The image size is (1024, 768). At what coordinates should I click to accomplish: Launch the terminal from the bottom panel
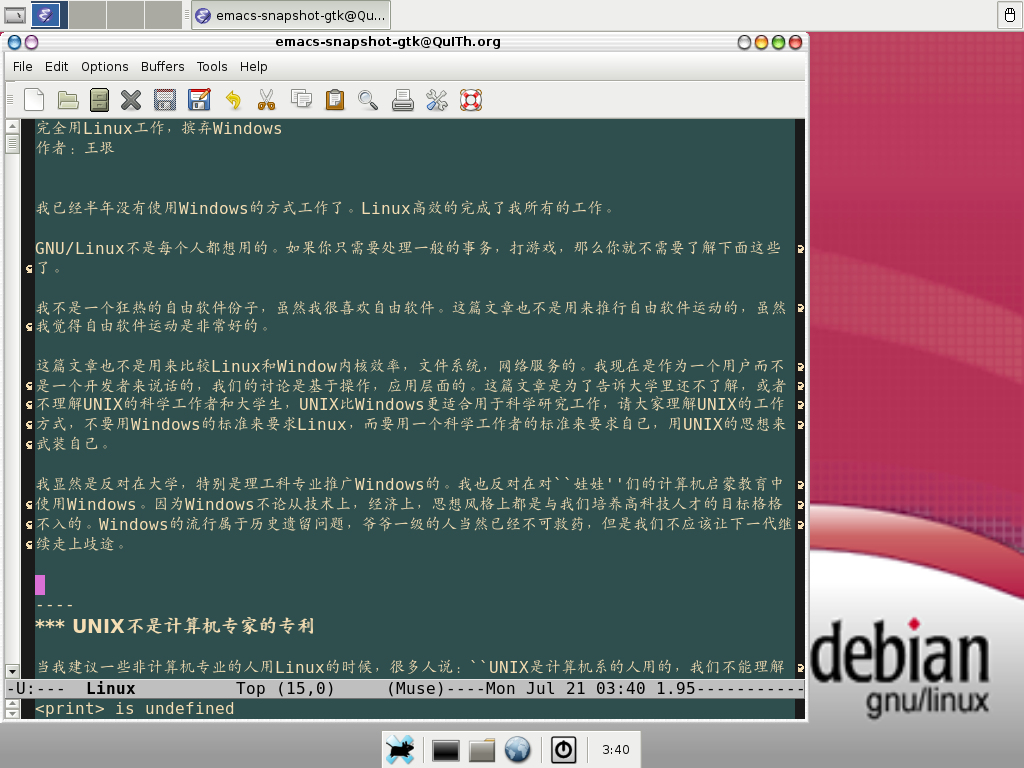pos(446,750)
